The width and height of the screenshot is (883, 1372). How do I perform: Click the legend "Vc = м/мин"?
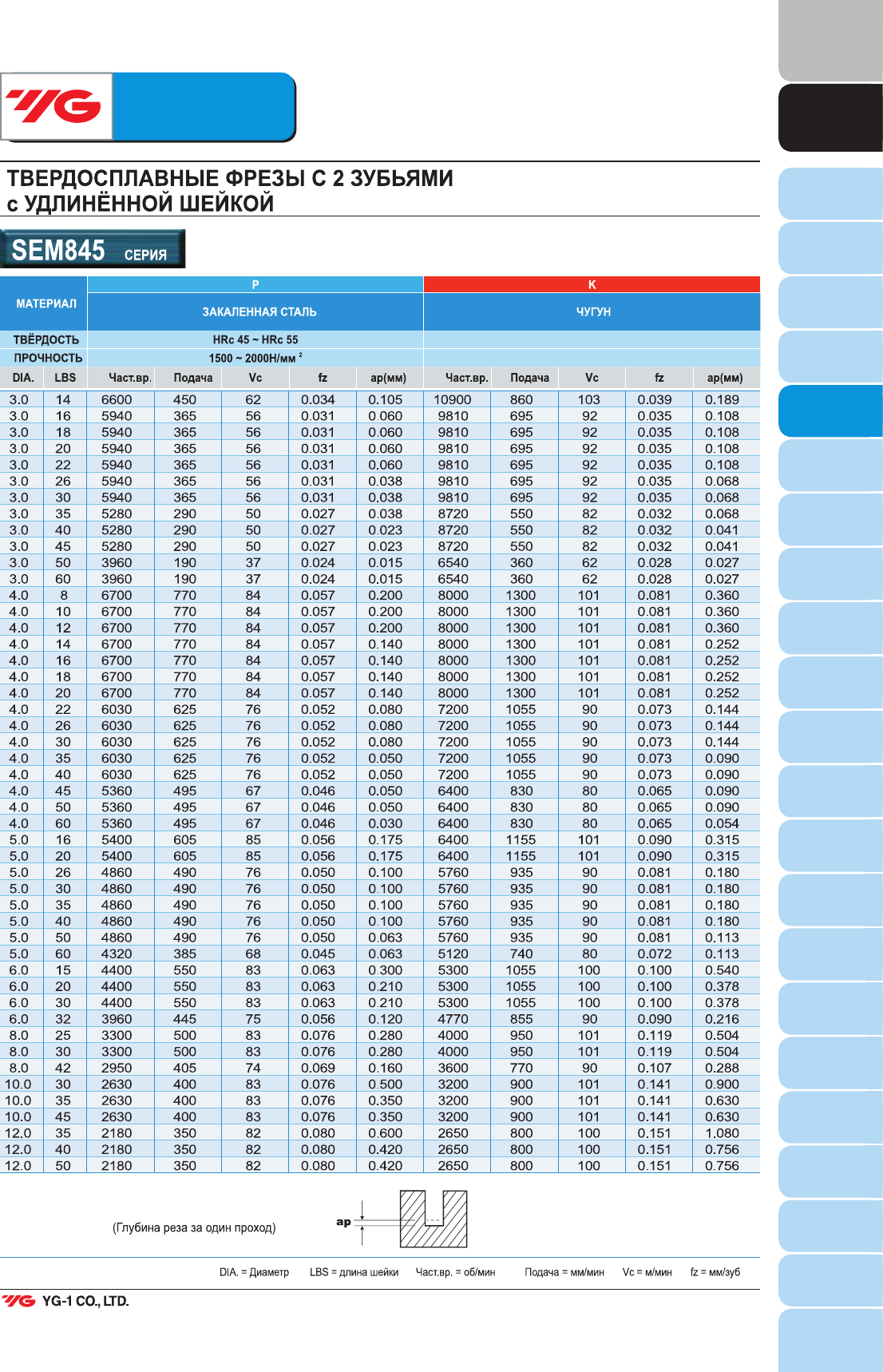point(647,1272)
